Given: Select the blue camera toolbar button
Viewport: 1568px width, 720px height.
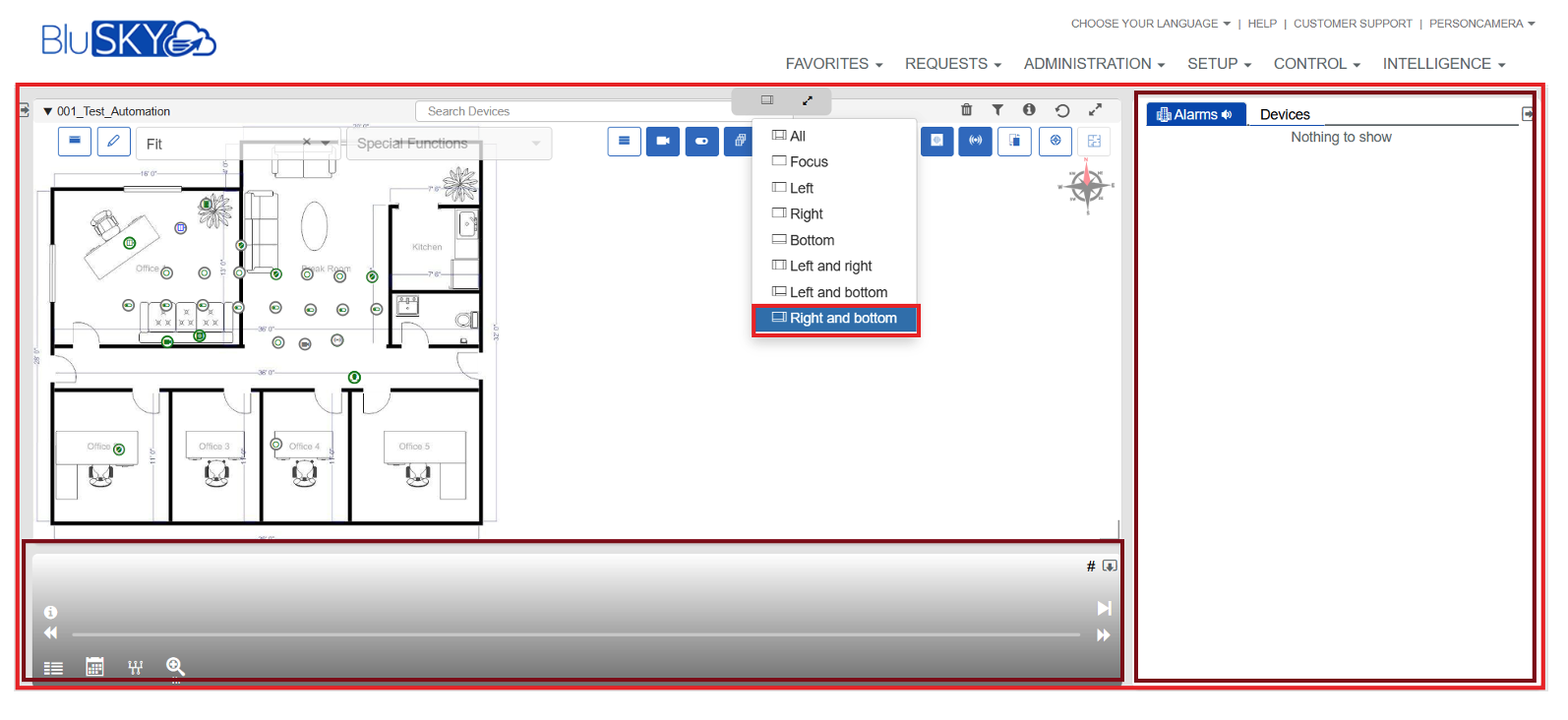Looking at the screenshot, I should point(663,142).
